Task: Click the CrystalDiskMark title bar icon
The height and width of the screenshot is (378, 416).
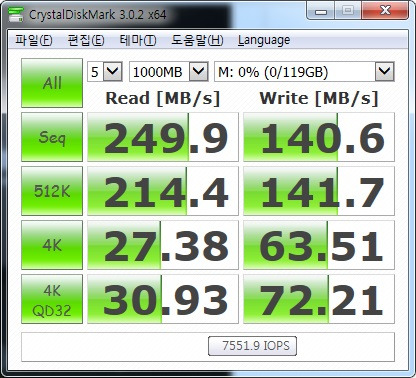Action: click(16, 14)
